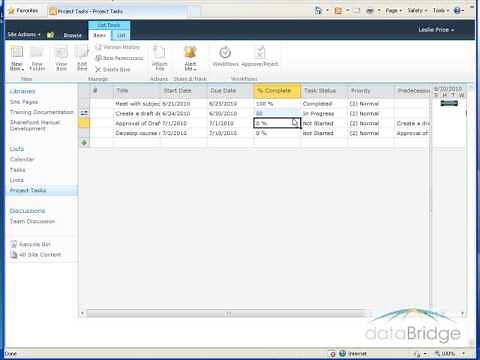Click the Completed status cell
The width and height of the screenshot is (480, 360).
coord(324,104)
